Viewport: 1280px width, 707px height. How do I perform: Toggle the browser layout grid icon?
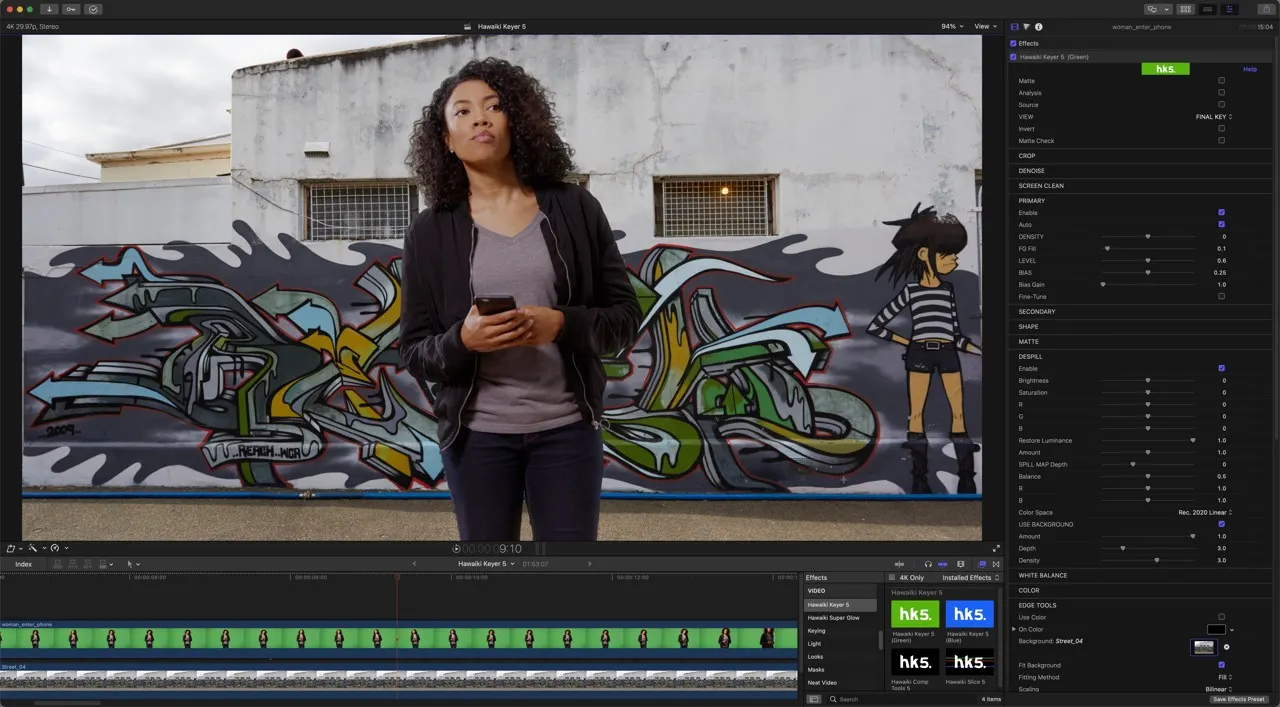pos(1186,9)
